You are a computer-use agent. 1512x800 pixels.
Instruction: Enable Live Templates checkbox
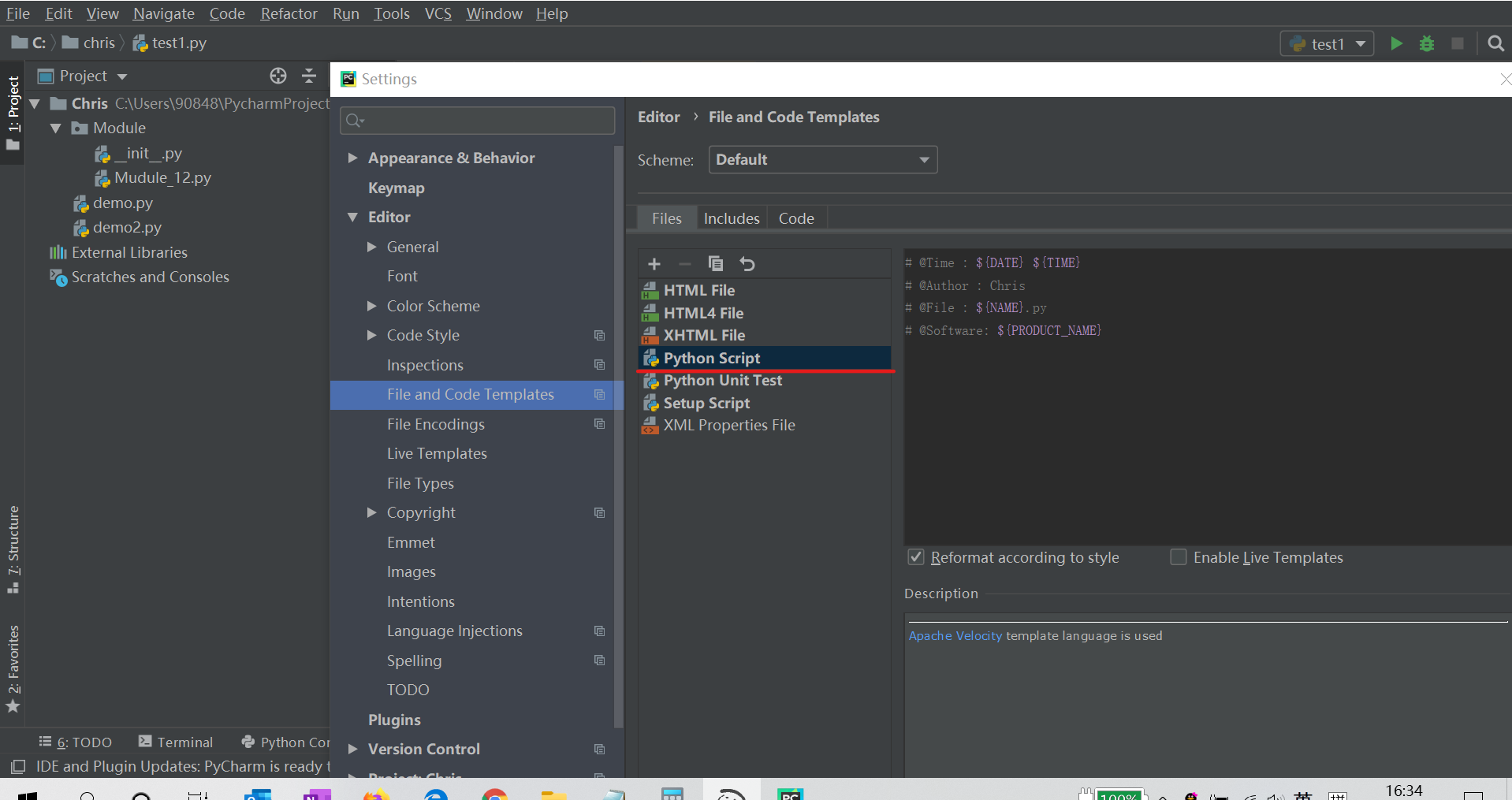point(1178,557)
